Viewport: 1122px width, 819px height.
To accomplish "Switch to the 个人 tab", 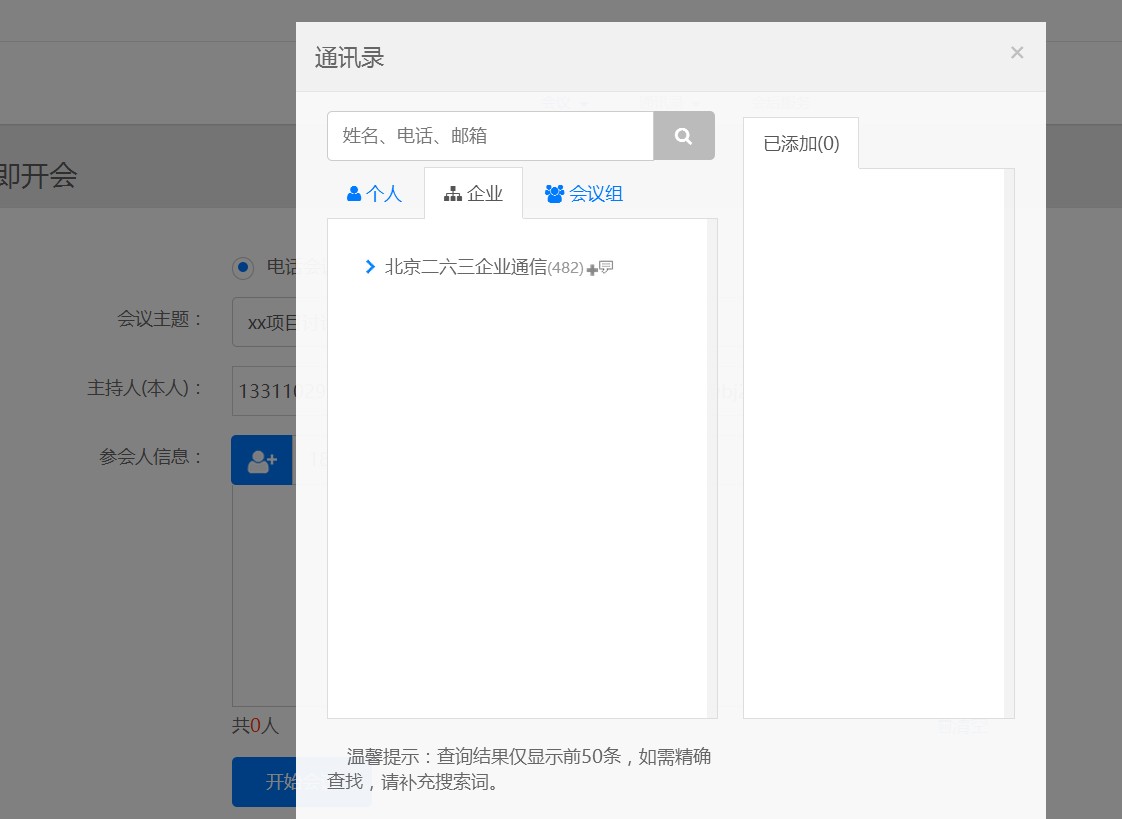I will [x=375, y=194].
